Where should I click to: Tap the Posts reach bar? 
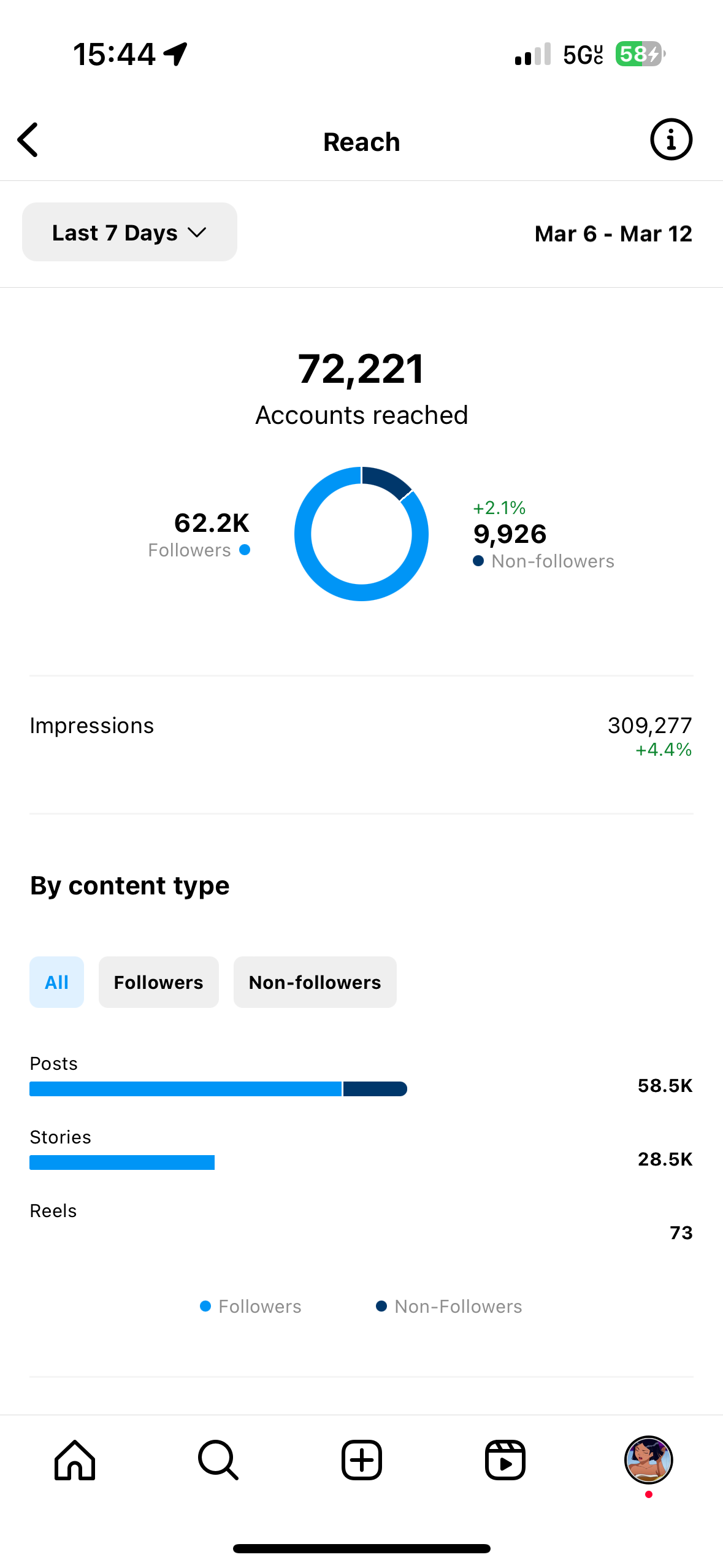tap(218, 1089)
